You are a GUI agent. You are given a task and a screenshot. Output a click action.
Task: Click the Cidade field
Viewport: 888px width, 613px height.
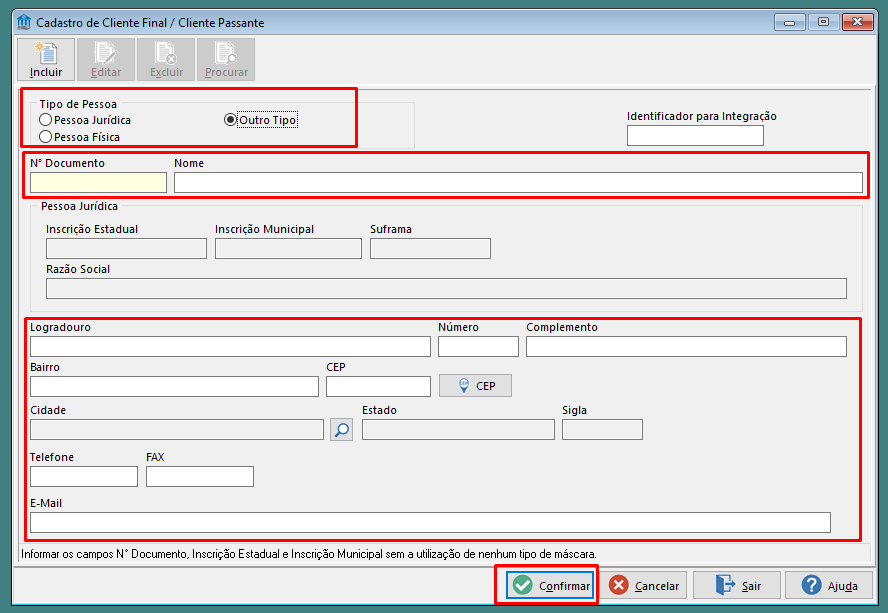[177, 429]
